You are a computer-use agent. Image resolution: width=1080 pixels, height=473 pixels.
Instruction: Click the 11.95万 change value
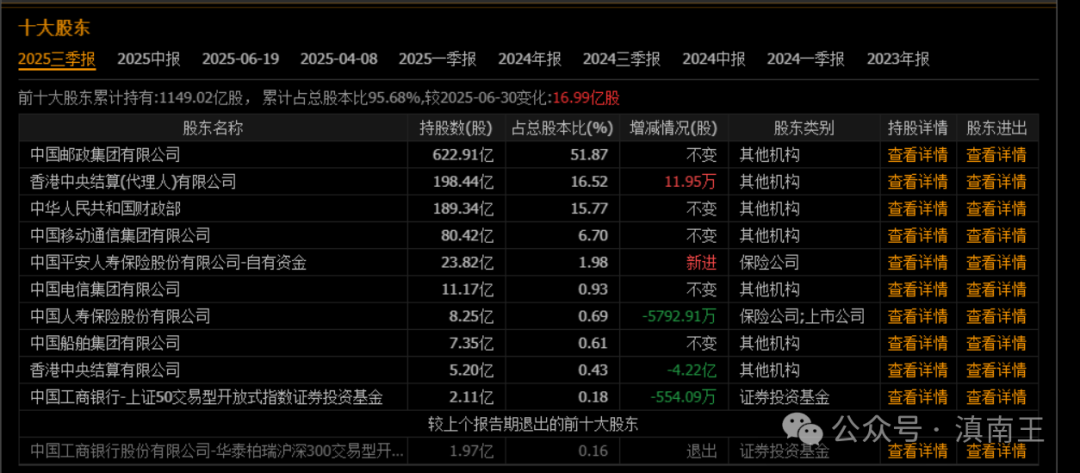[x=691, y=182]
